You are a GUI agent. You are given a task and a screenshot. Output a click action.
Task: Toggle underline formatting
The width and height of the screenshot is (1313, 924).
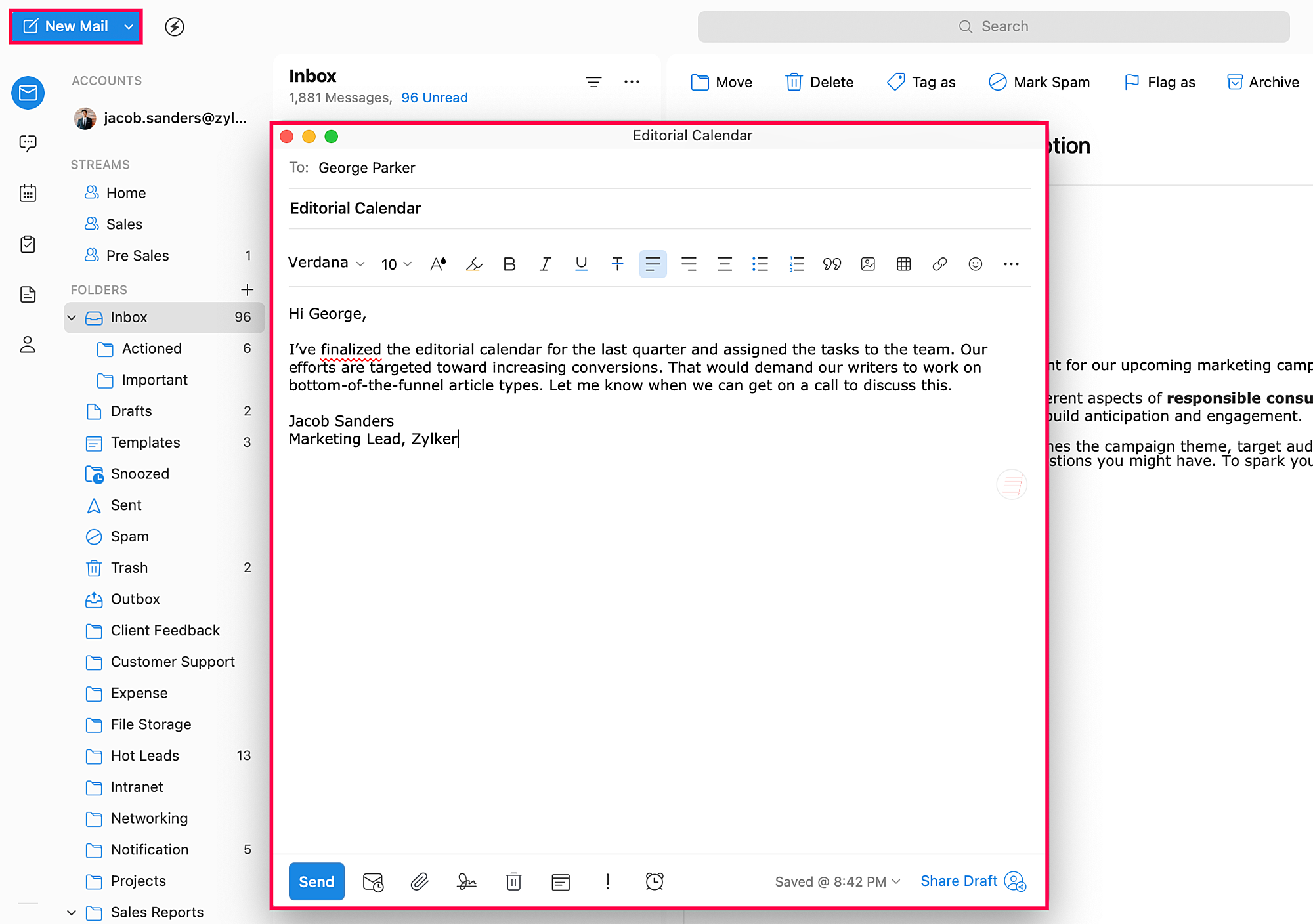(x=581, y=264)
